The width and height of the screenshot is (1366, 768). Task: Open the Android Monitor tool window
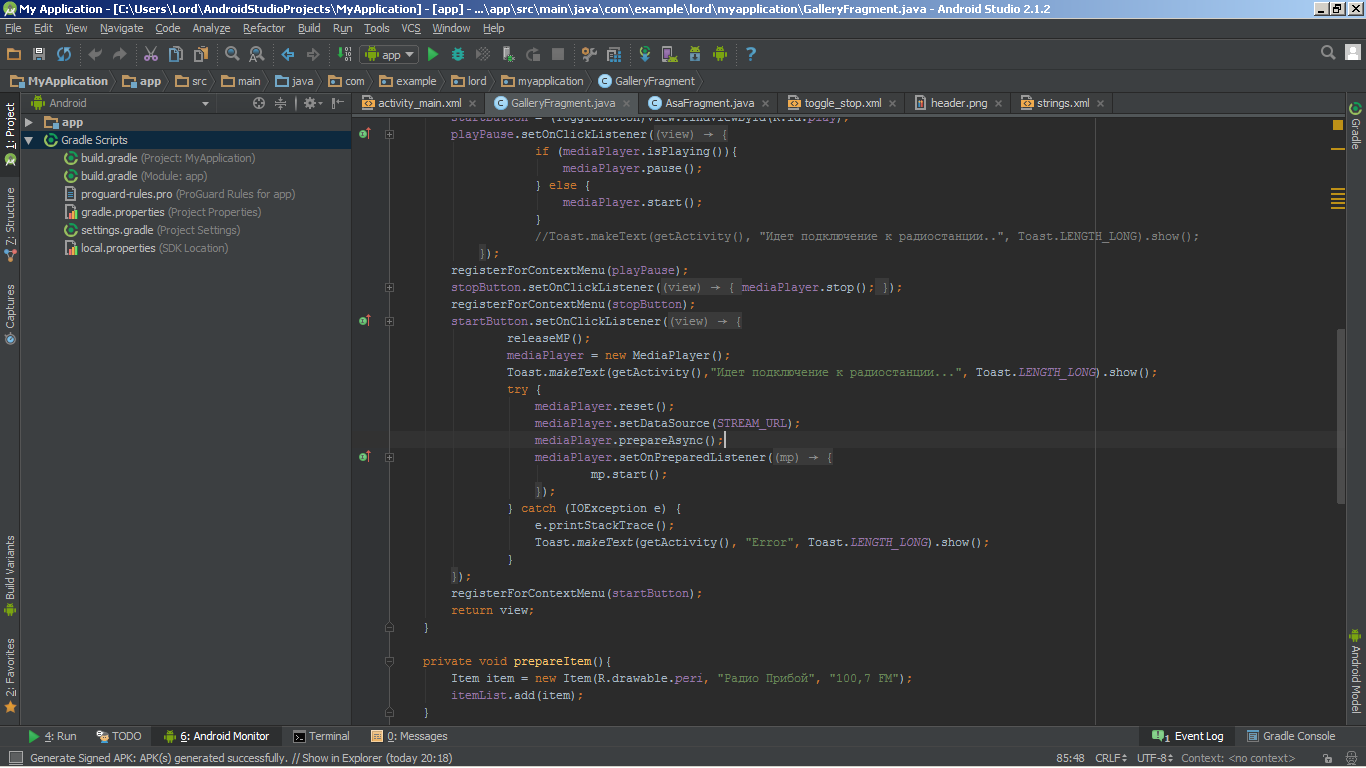click(x=217, y=736)
